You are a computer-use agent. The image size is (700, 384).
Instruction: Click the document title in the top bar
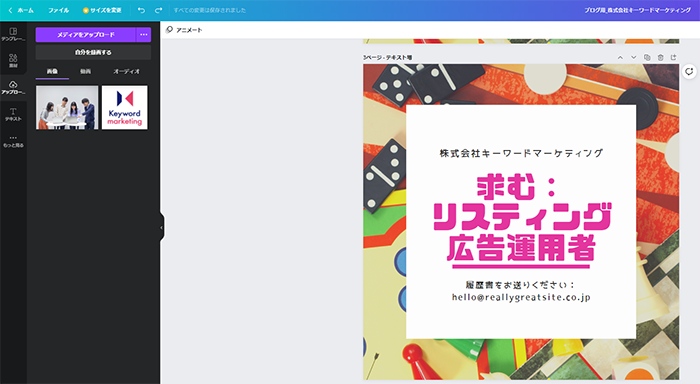pyautogui.click(x=638, y=10)
